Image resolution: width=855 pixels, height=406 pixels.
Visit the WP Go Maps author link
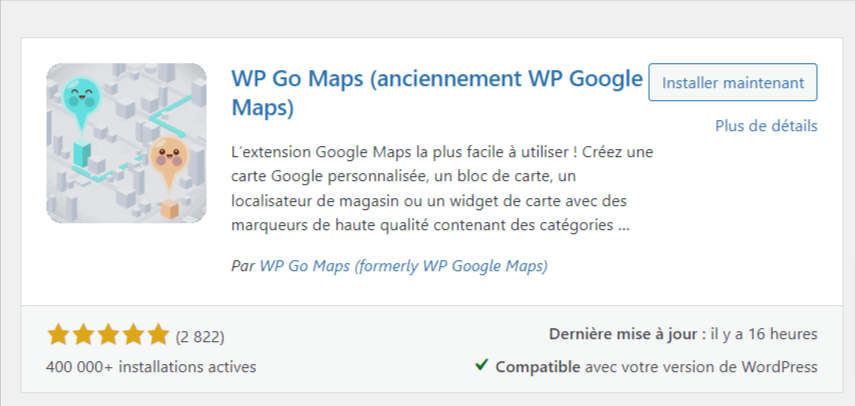pos(403,267)
